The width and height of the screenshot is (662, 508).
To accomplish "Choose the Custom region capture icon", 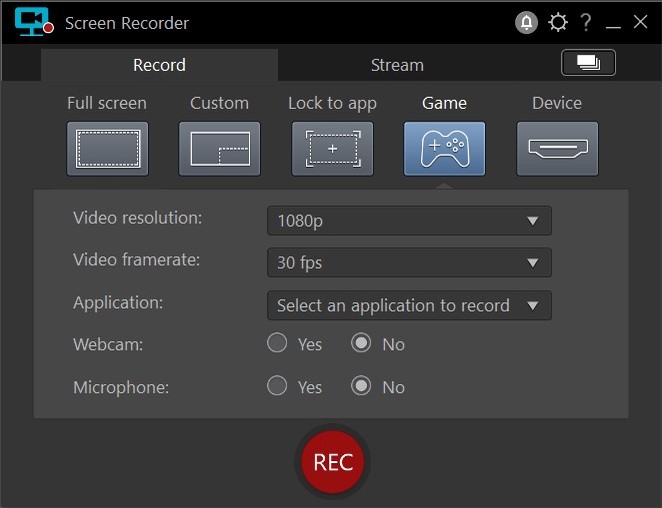I will [x=220, y=149].
